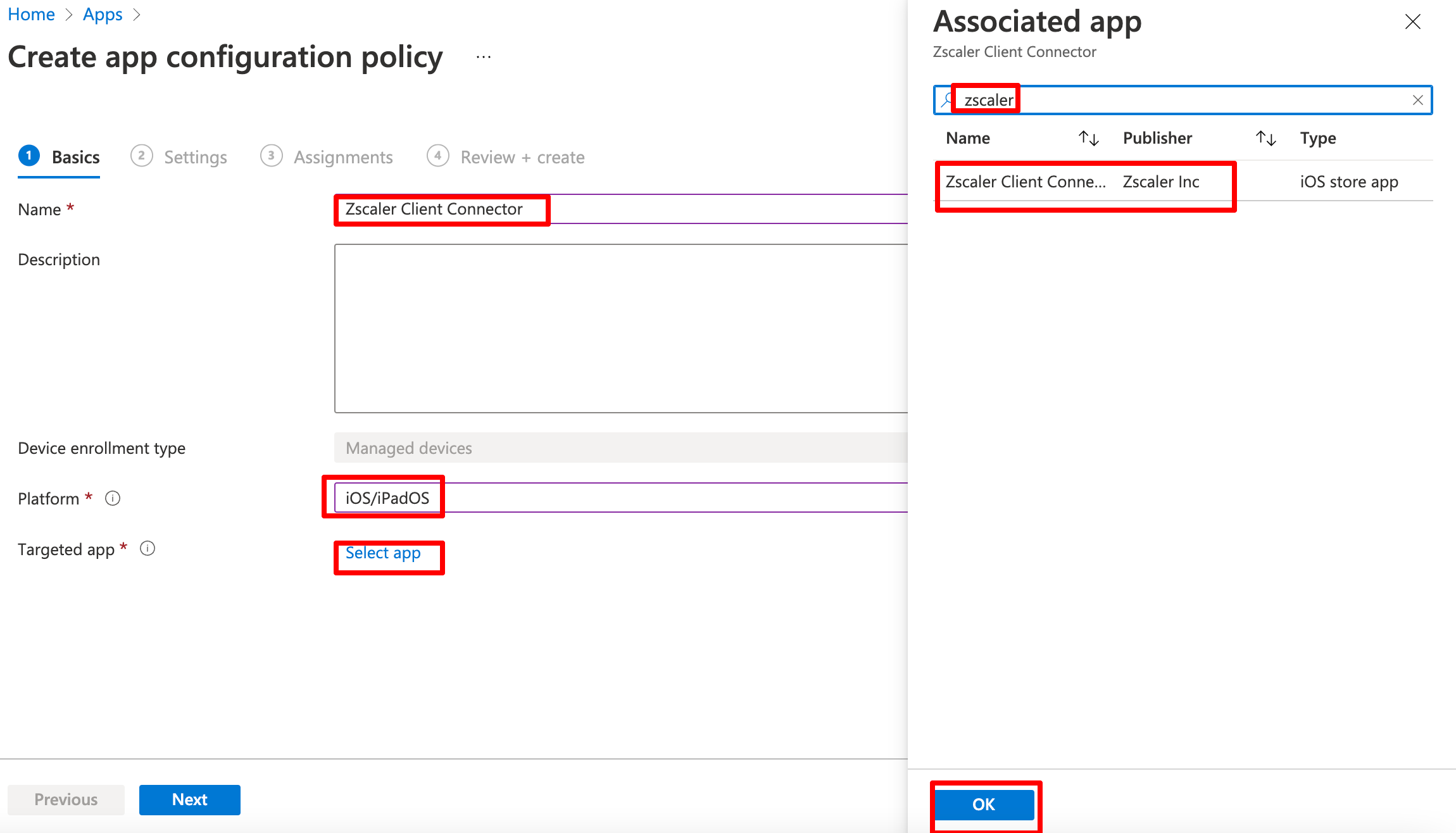Clear the zscaler search text with the X icon

1417,99
